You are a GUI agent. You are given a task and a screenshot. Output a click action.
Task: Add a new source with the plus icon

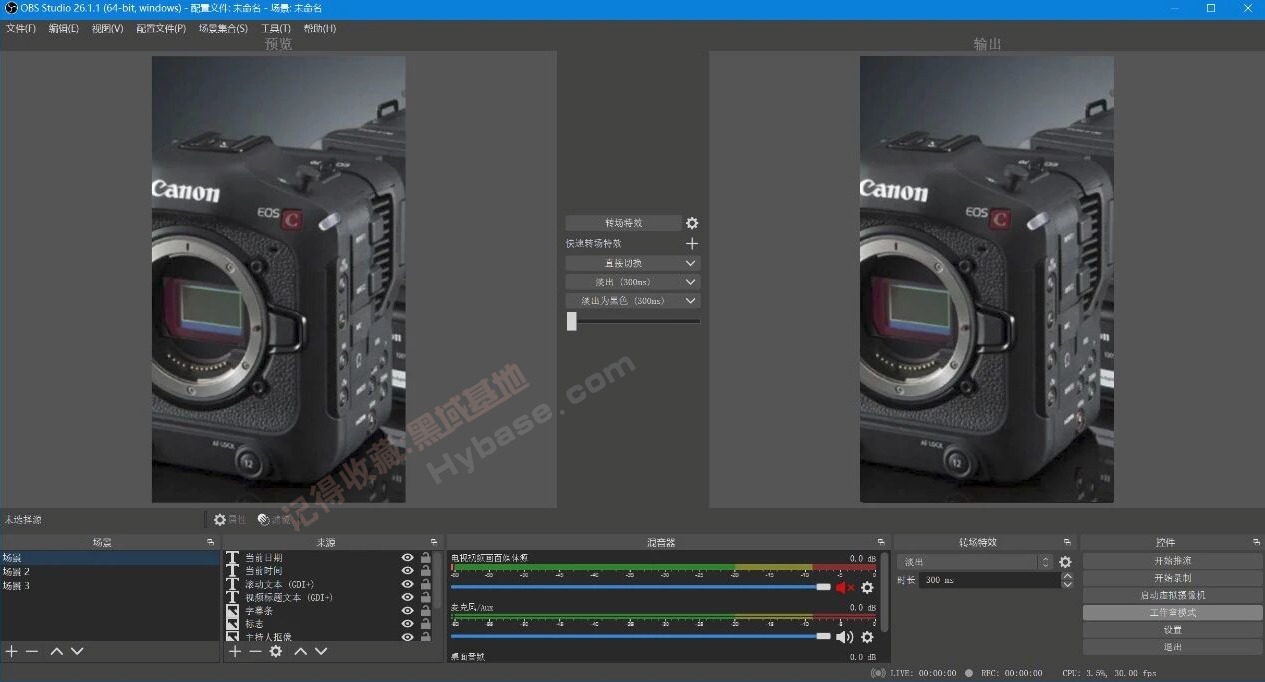point(234,651)
